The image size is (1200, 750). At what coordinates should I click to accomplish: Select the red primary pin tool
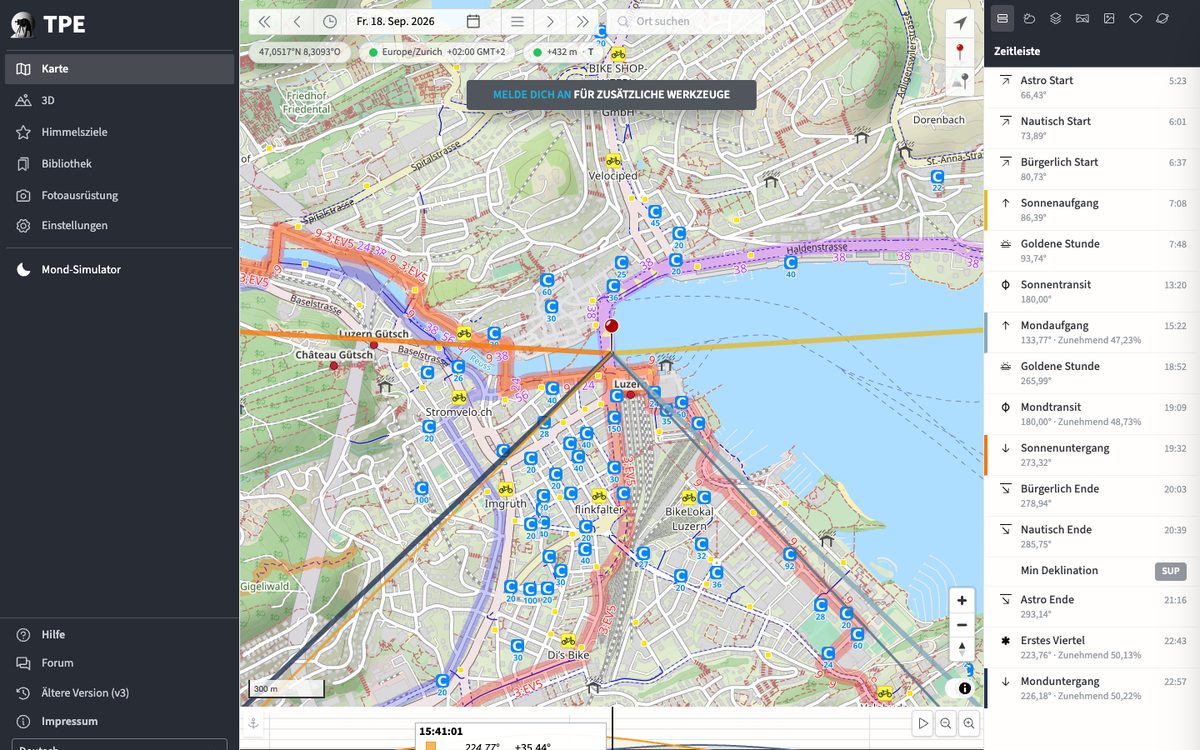point(960,52)
